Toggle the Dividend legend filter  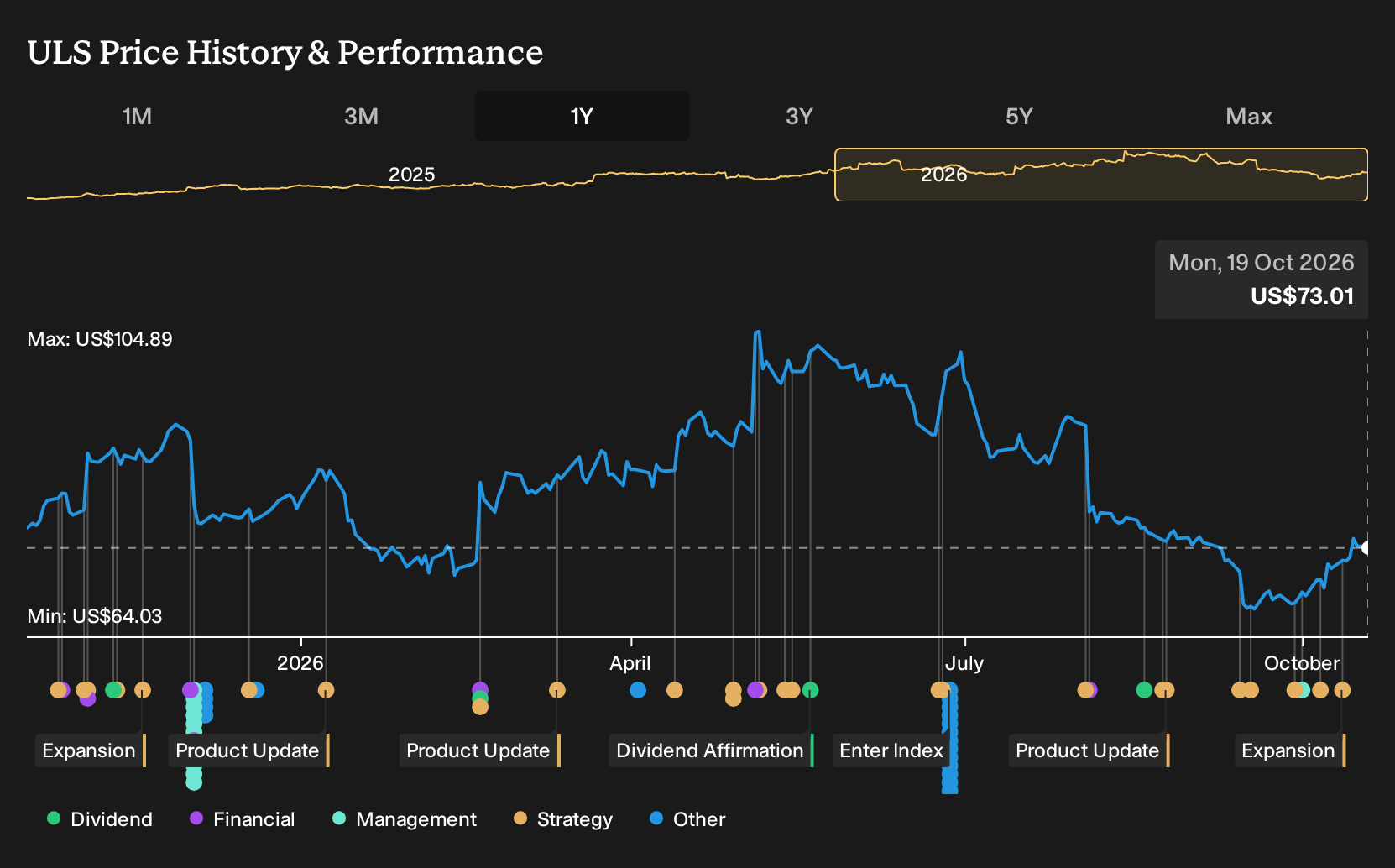(100, 819)
